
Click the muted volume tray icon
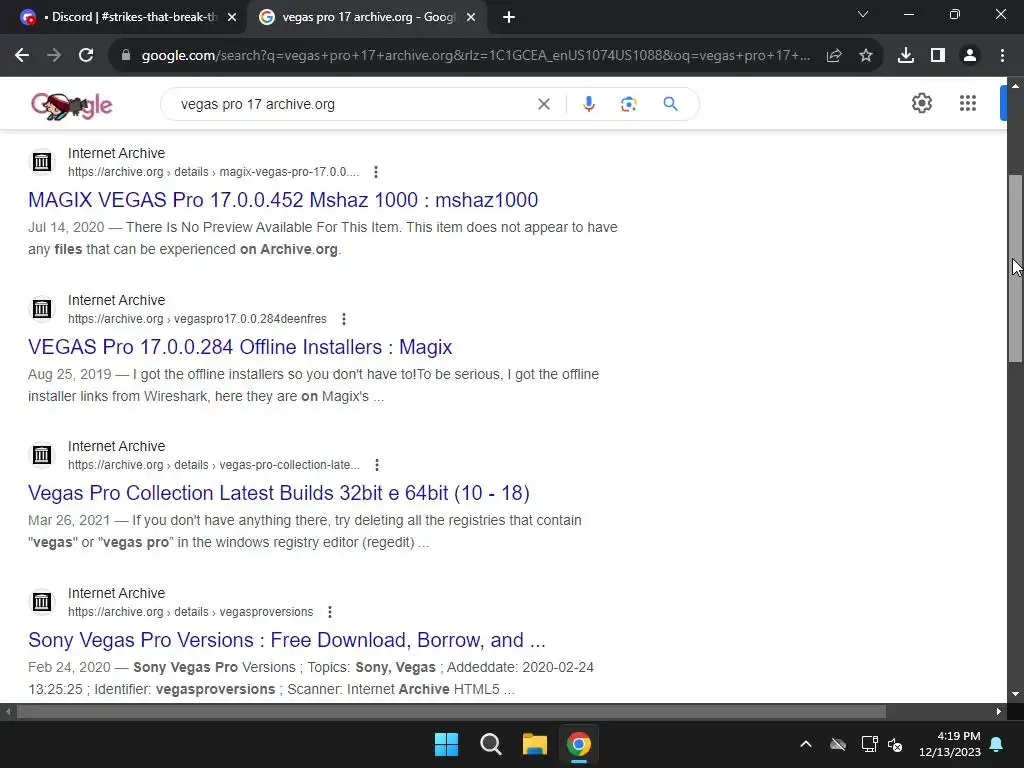click(895, 744)
